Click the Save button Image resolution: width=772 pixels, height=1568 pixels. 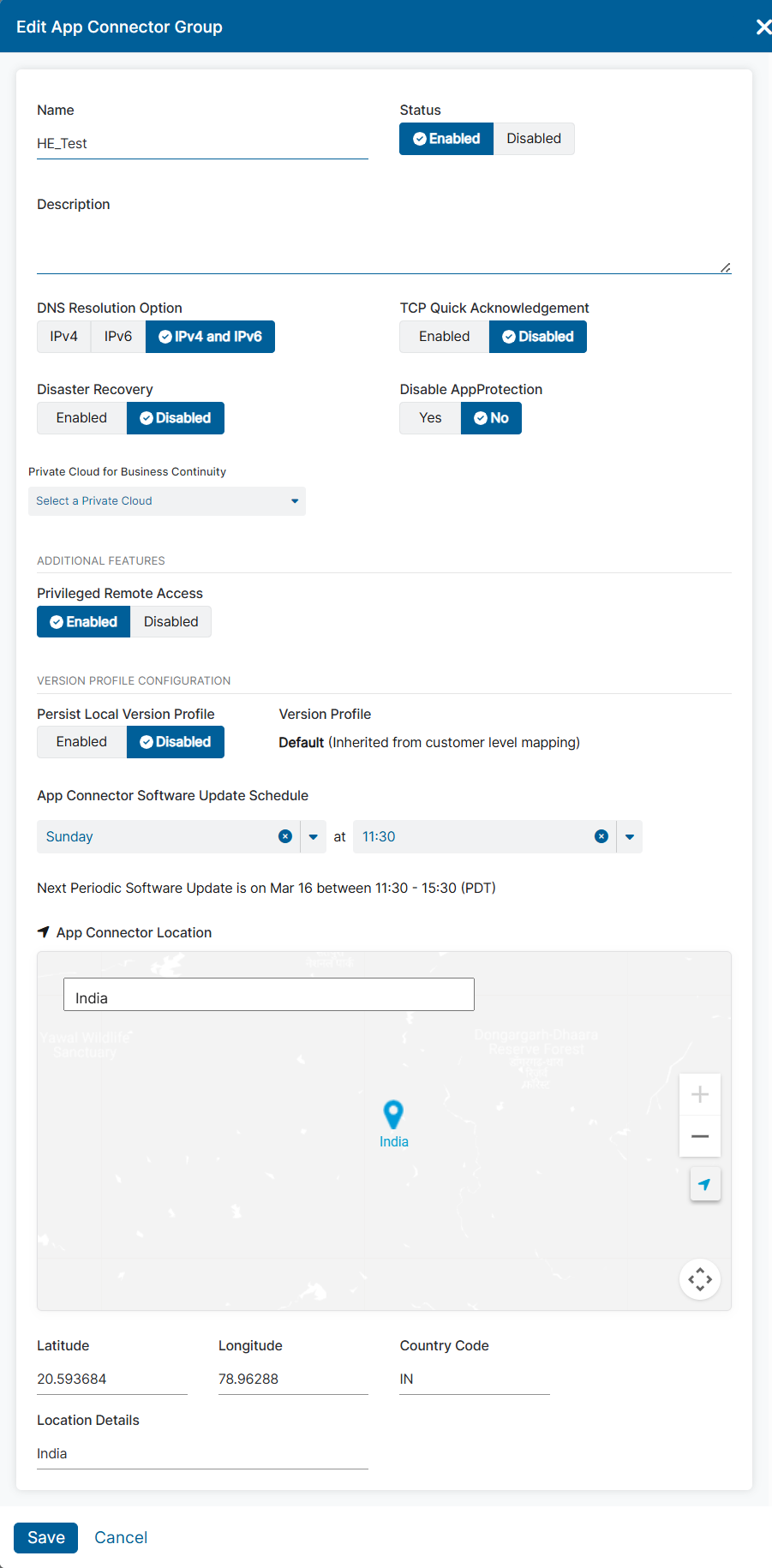coord(46,1537)
